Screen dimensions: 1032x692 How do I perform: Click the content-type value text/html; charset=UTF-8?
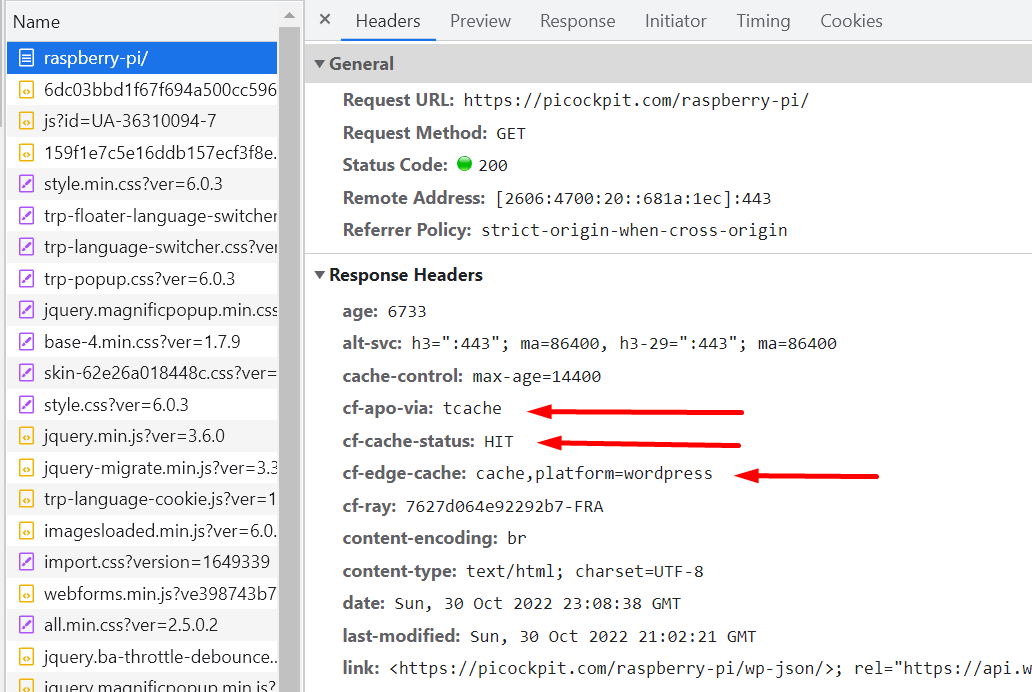585,571
